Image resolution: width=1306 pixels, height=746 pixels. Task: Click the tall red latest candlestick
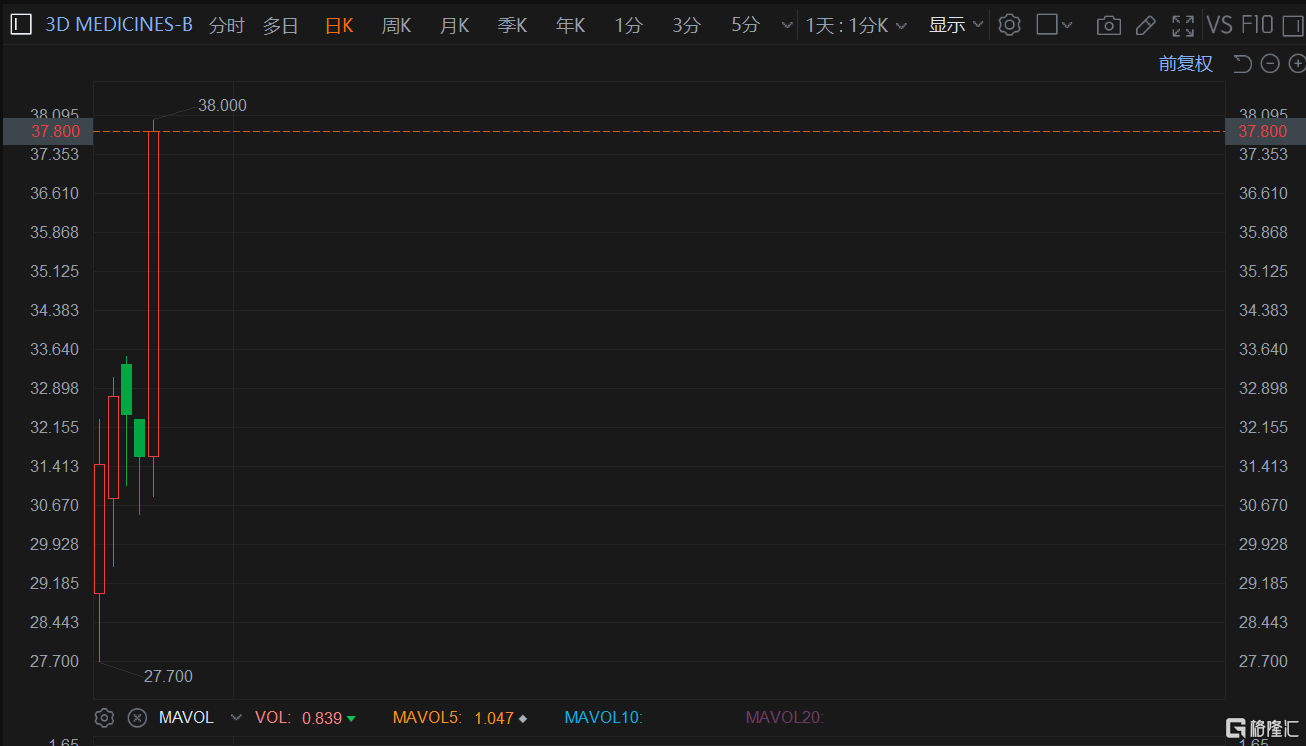pos(153,294)
